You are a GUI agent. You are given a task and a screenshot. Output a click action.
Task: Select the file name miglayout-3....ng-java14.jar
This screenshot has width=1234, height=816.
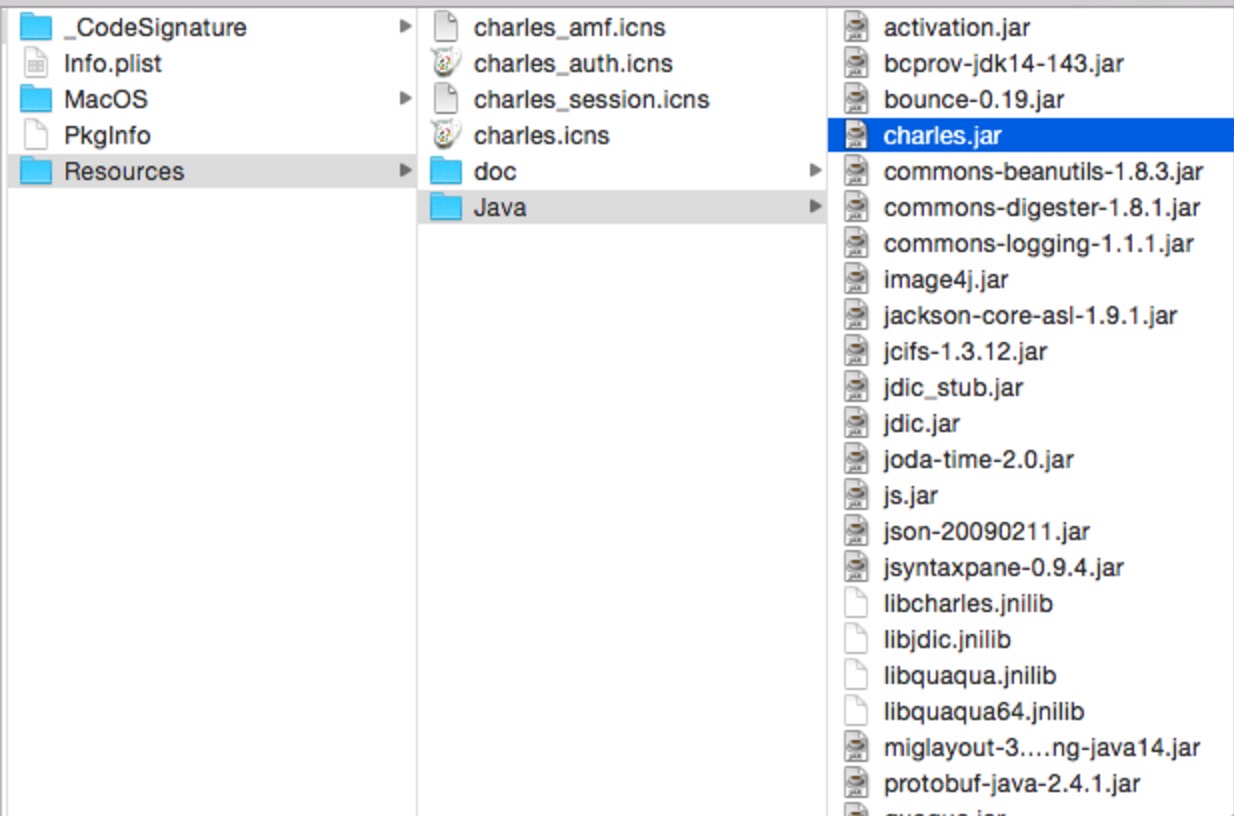[1042, 748]
